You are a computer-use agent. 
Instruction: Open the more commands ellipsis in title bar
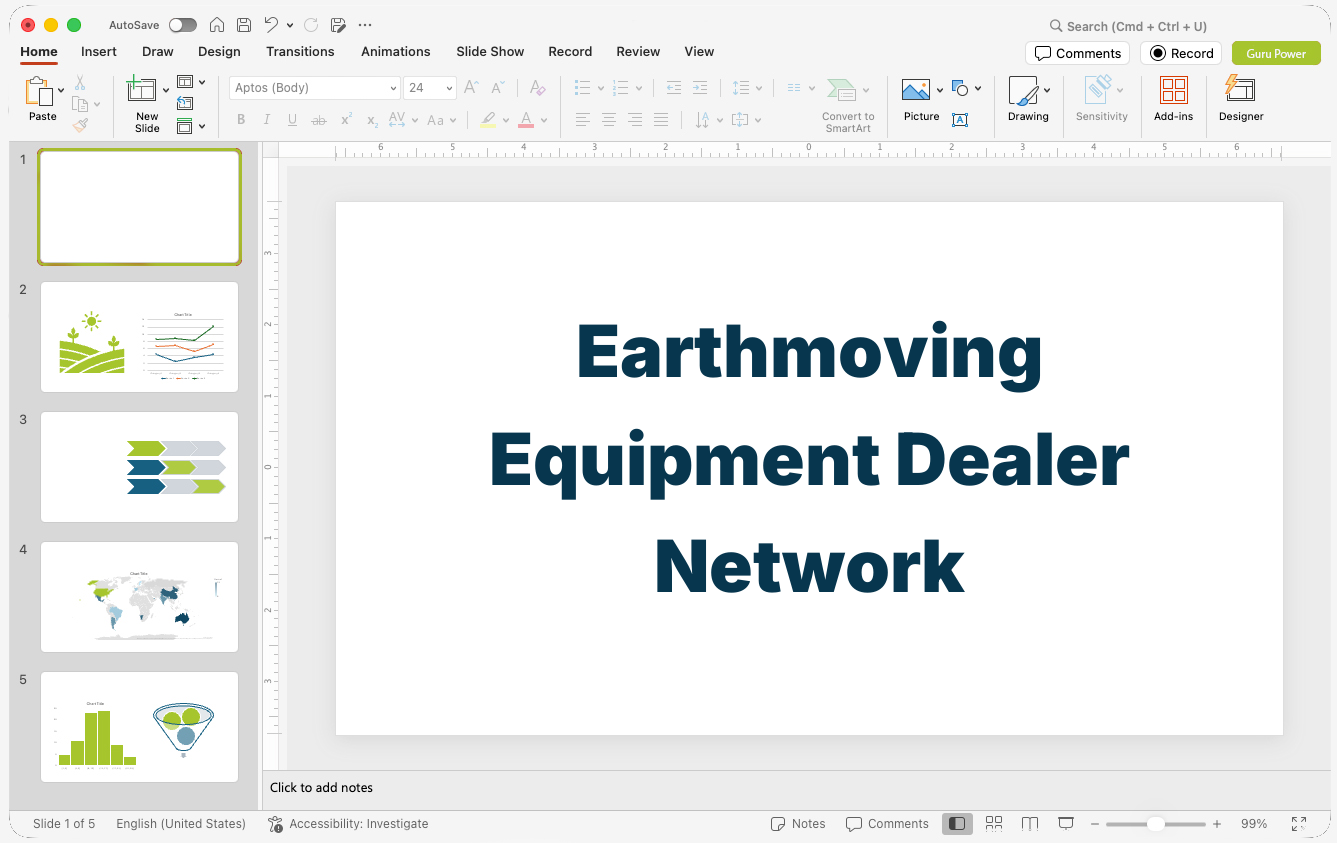[x=365, y=25]
